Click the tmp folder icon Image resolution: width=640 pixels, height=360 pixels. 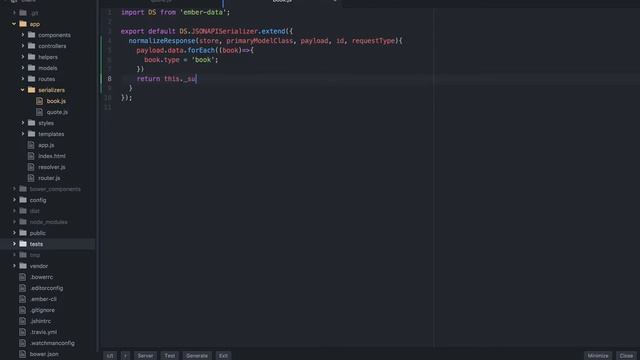pos(23,255)
